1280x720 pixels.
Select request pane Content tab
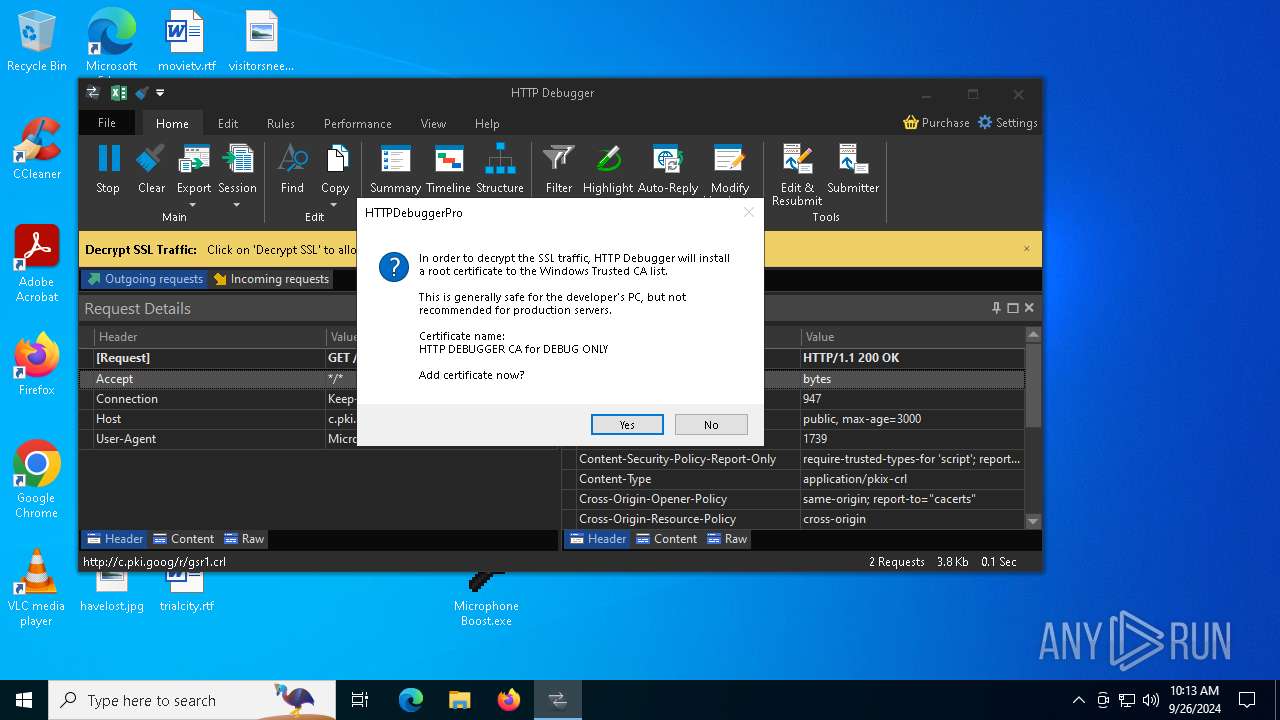pyautogui.click(x=183, y=539)
